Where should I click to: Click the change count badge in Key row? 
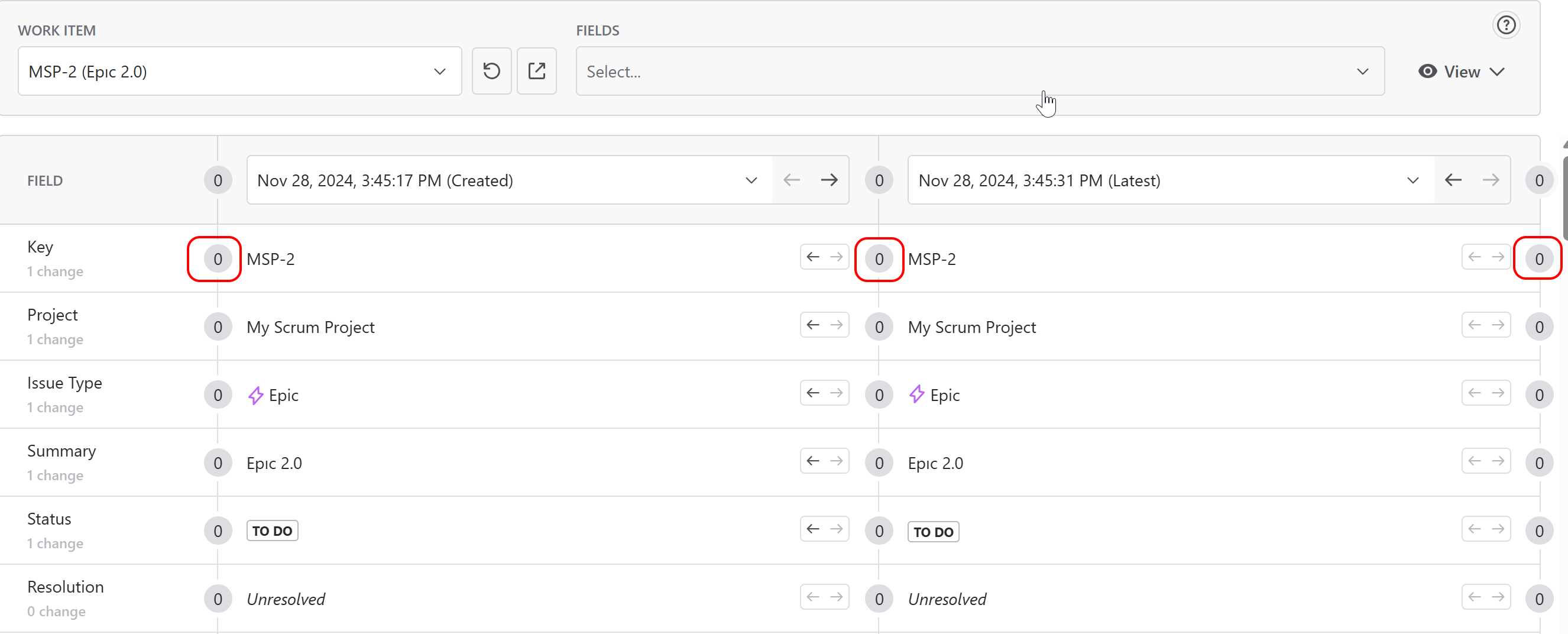coord(218,260)
